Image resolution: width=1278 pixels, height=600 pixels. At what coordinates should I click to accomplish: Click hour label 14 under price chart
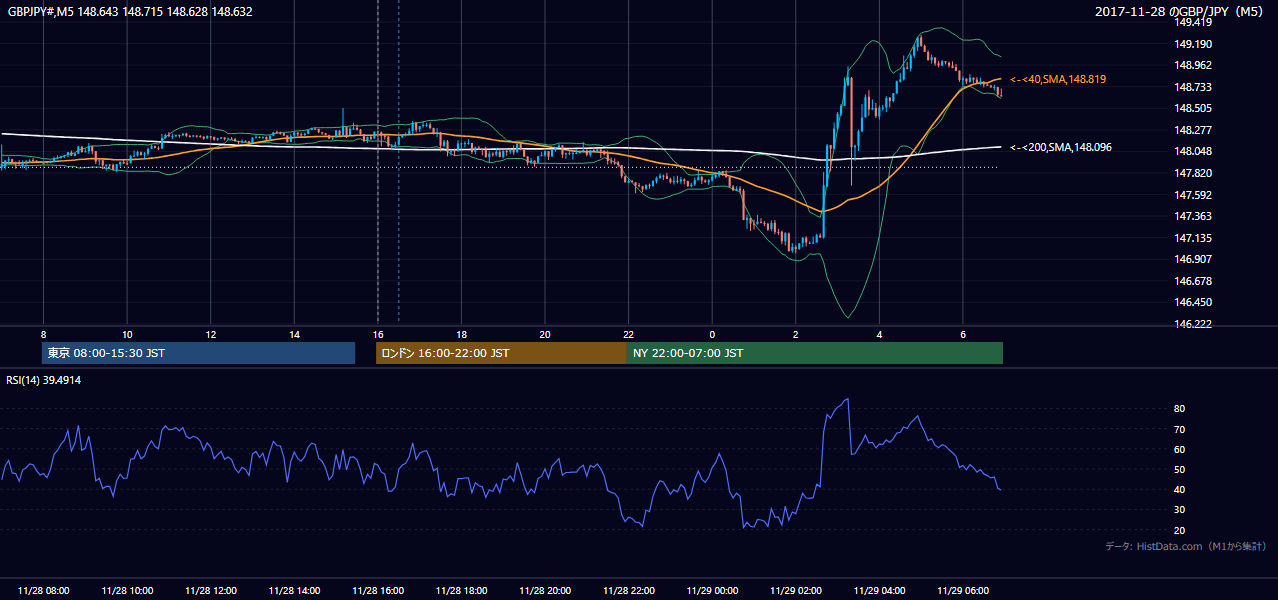[294, 334]
